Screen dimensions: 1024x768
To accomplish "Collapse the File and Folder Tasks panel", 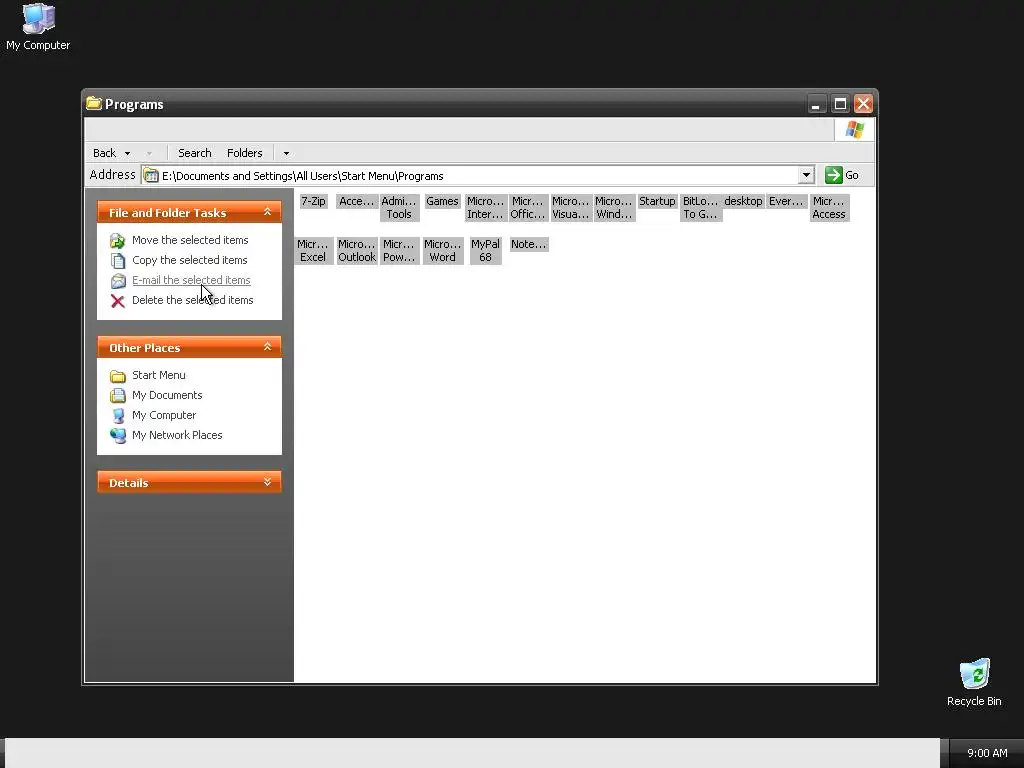I will pos(267,212).
